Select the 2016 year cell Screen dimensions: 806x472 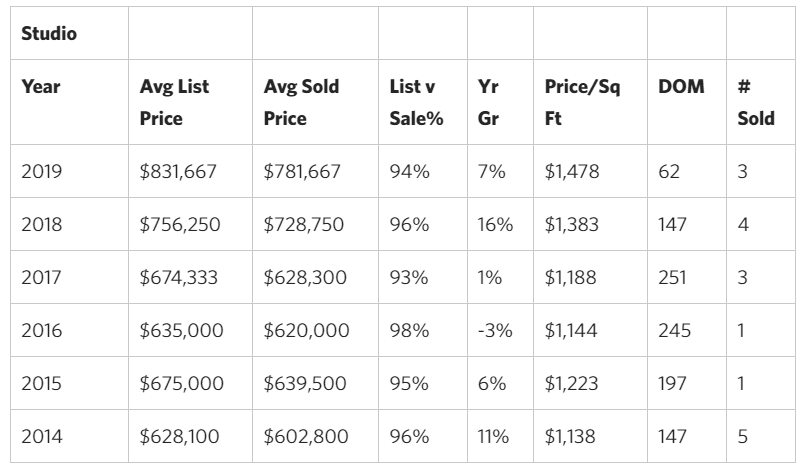click(42, 331)
